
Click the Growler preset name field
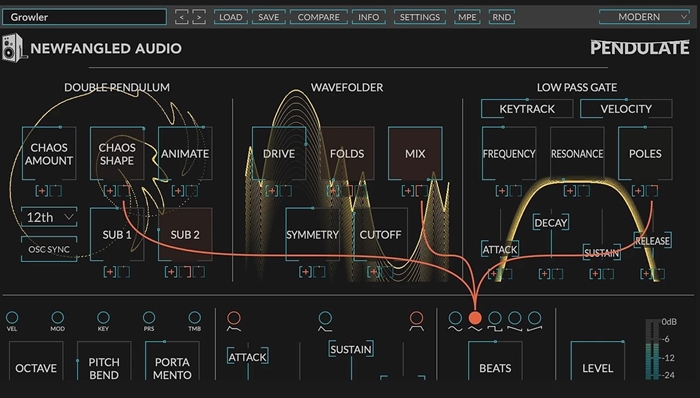84,17
